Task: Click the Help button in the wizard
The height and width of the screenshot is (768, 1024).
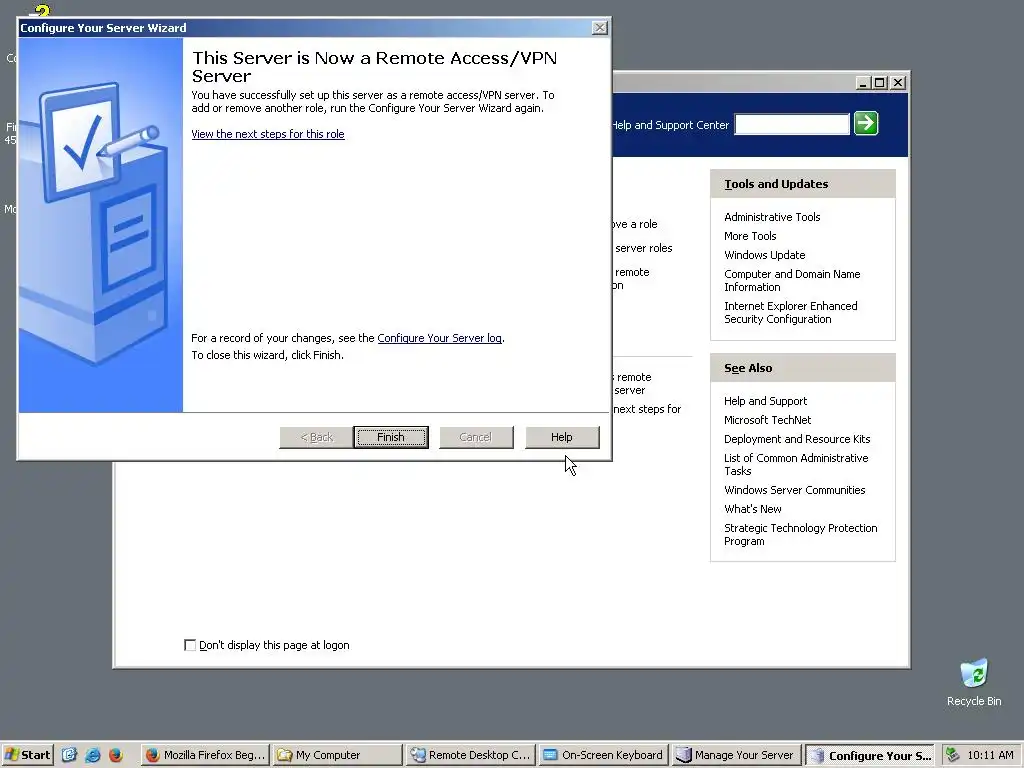Action: [x=562, y=437]
